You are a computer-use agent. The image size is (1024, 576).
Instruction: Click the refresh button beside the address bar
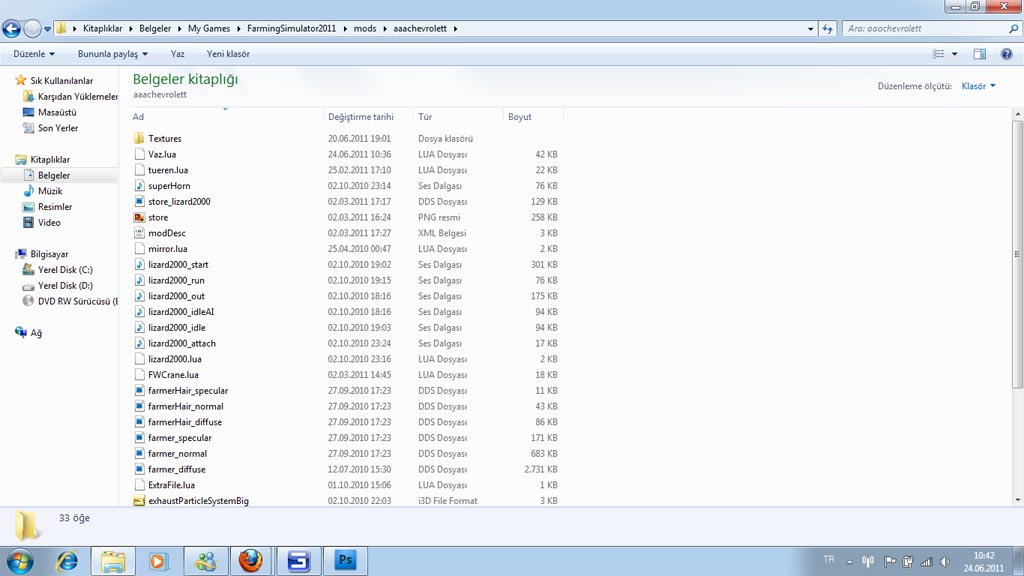[x=827, y=29]
